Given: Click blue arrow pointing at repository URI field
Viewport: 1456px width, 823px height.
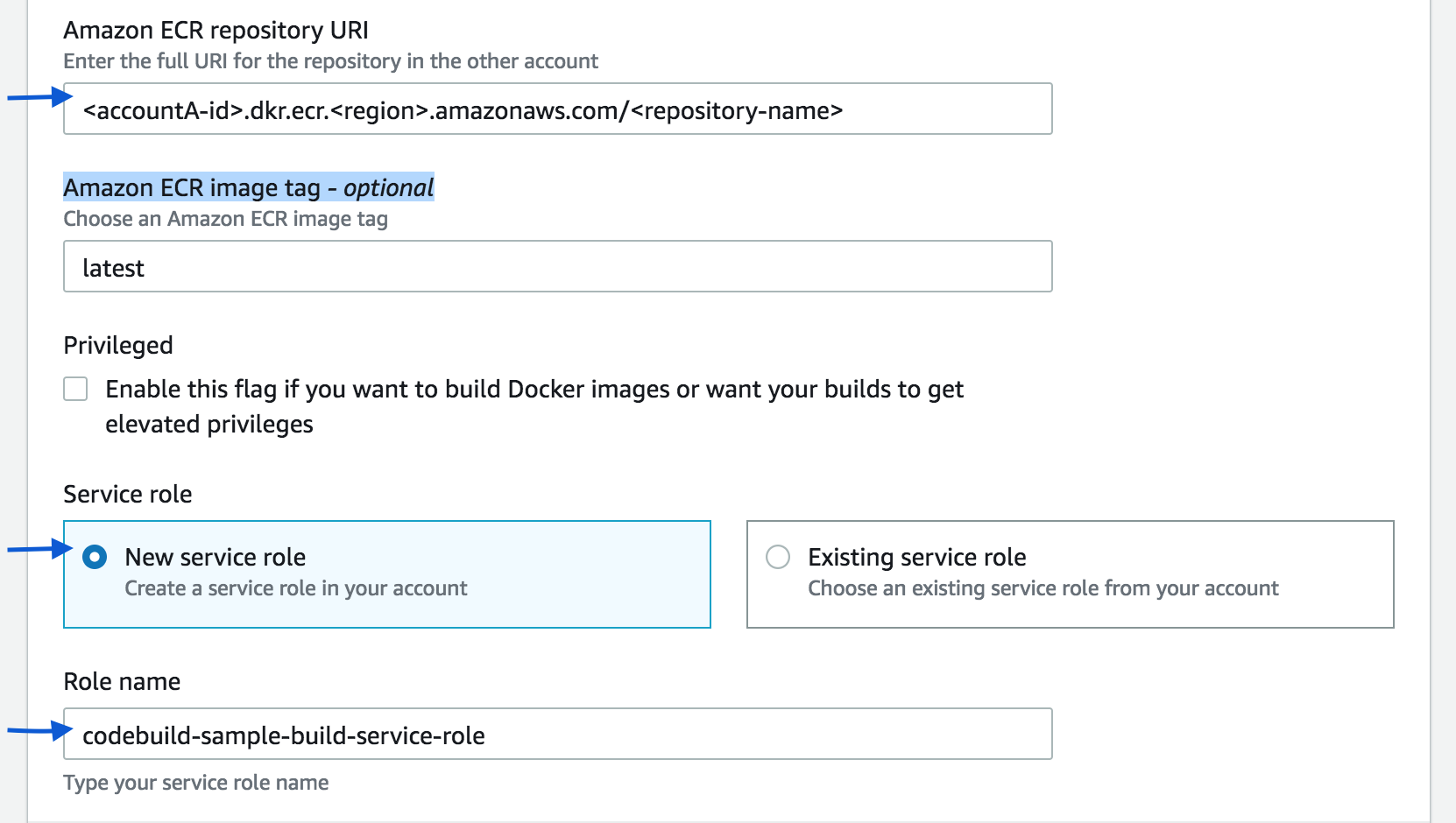Looking at the screenshot, I should pos(40,96).
